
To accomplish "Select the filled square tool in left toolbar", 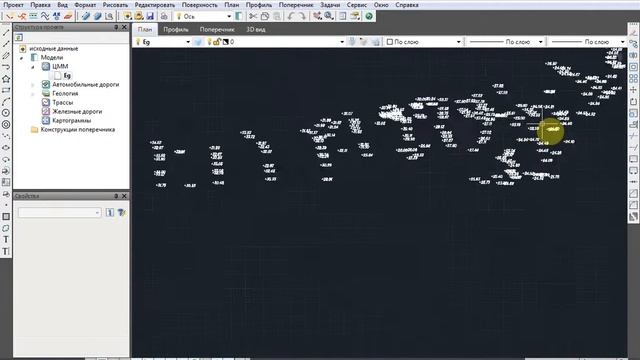I will pyautogui.click(x=6, y=217).
